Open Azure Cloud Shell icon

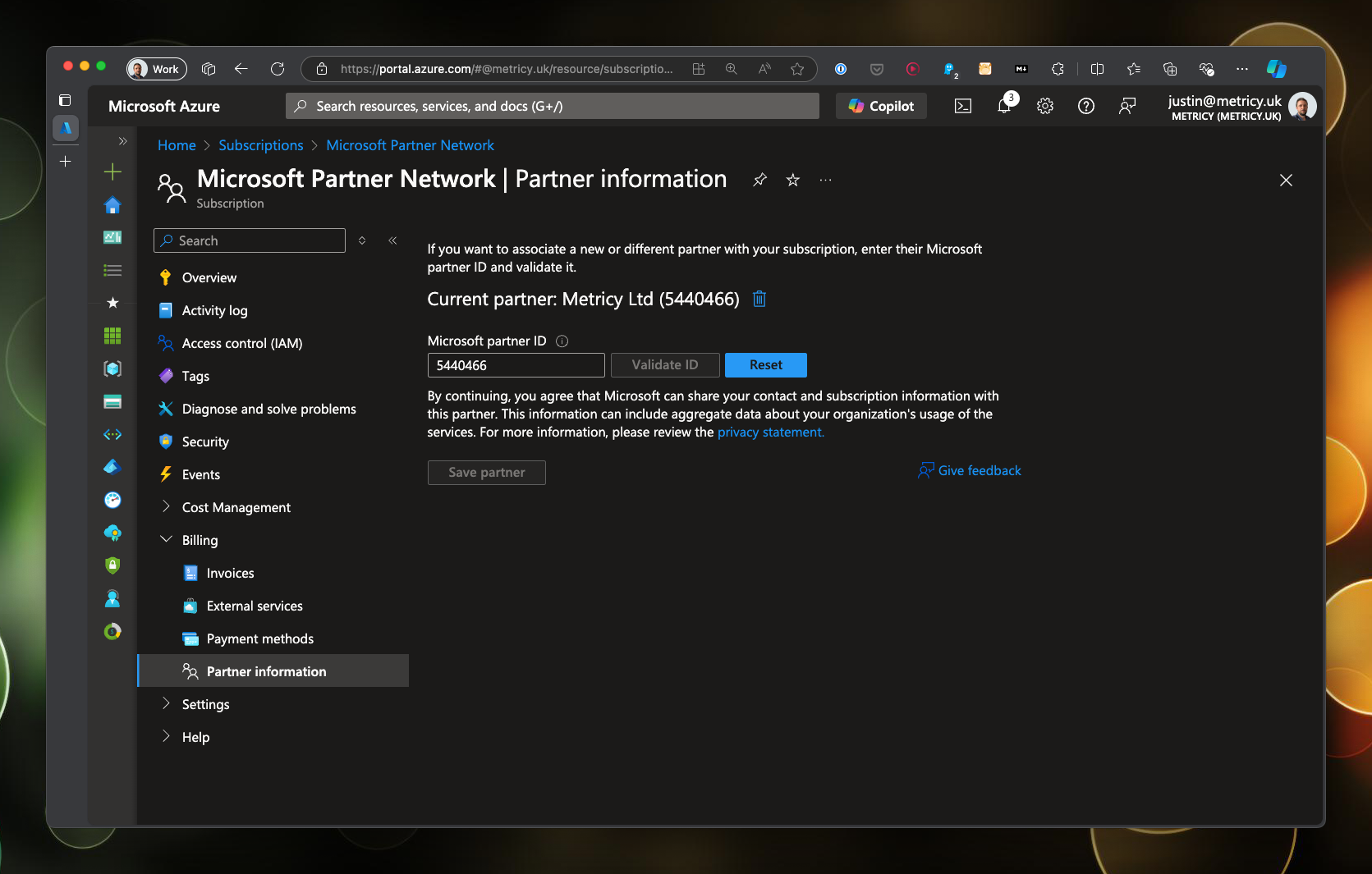pos(962,106)
